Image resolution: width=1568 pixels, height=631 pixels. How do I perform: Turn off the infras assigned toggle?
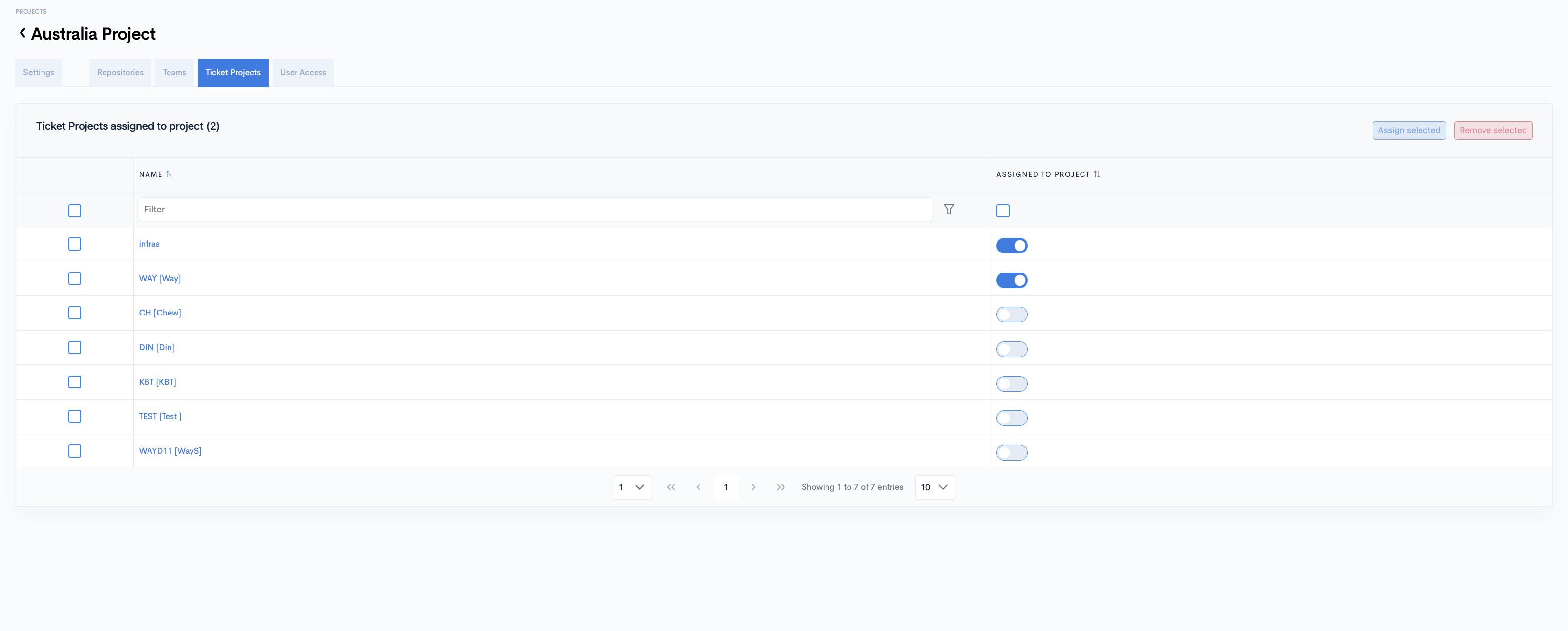coord(1012,246)
